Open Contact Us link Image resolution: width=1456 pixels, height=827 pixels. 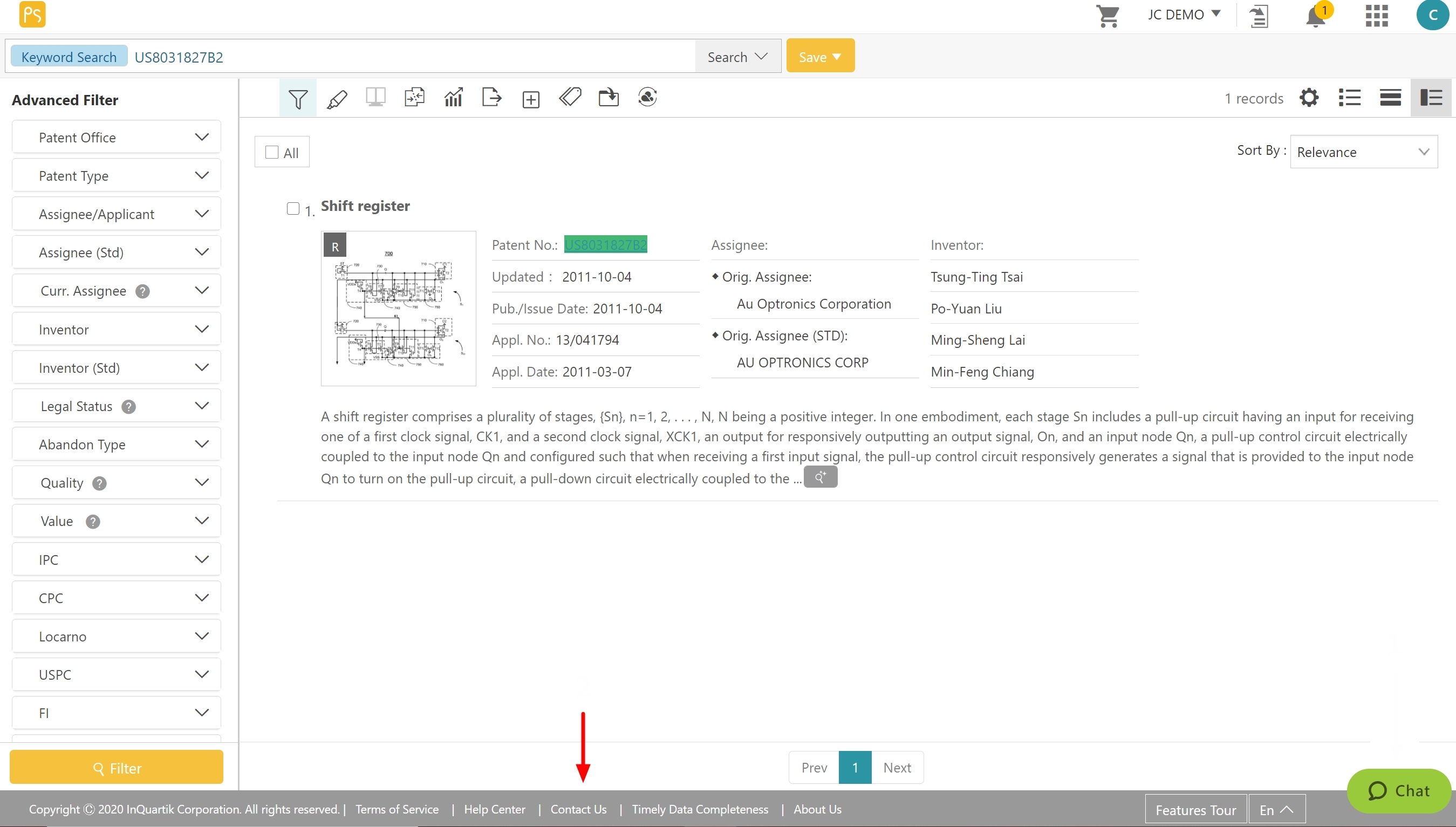(578, 809)
